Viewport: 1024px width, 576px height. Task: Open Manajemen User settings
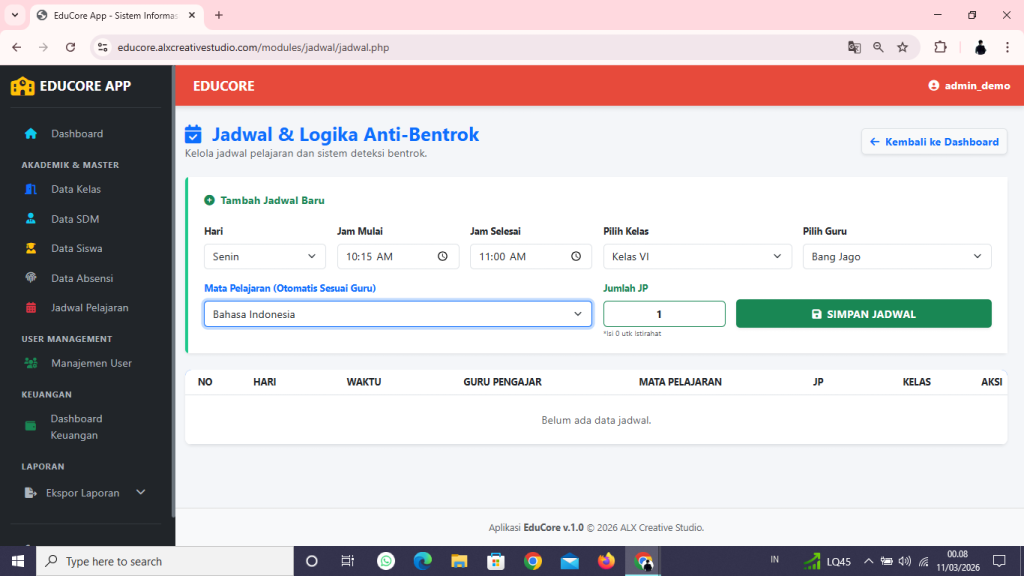(90, 363)
